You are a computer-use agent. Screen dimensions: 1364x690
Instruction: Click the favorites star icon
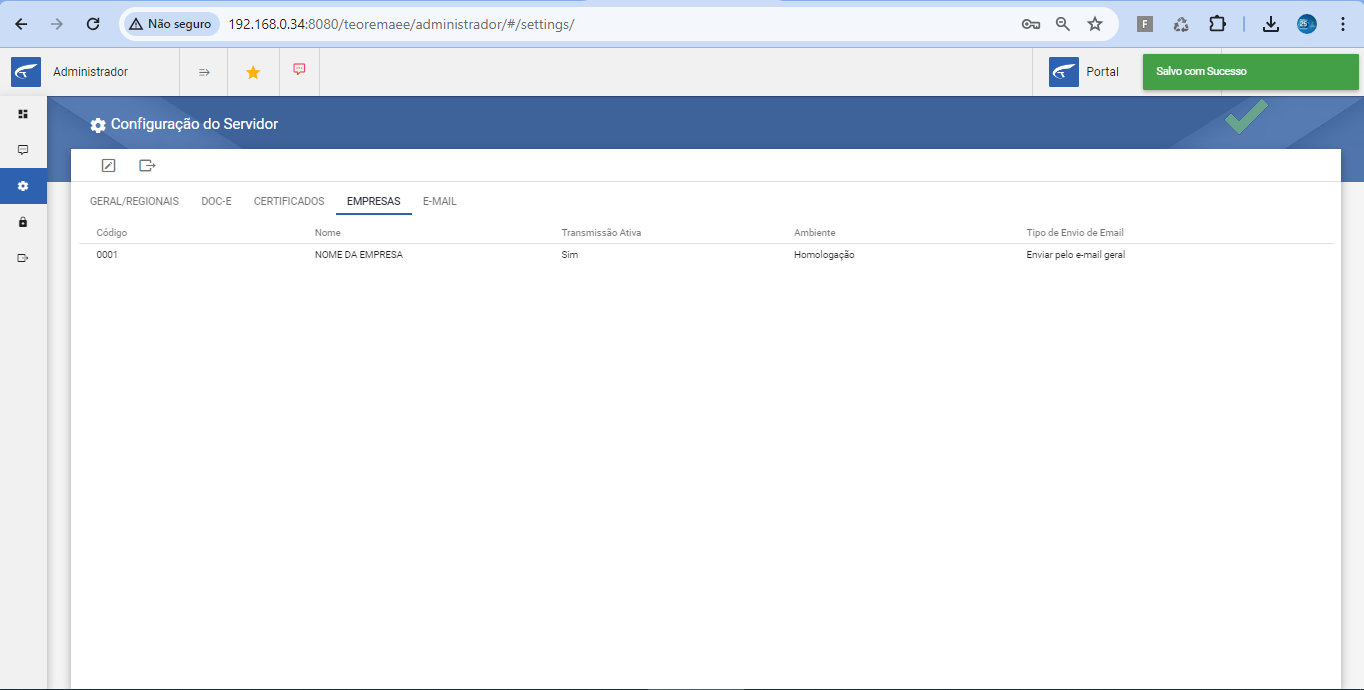point(253,72)
